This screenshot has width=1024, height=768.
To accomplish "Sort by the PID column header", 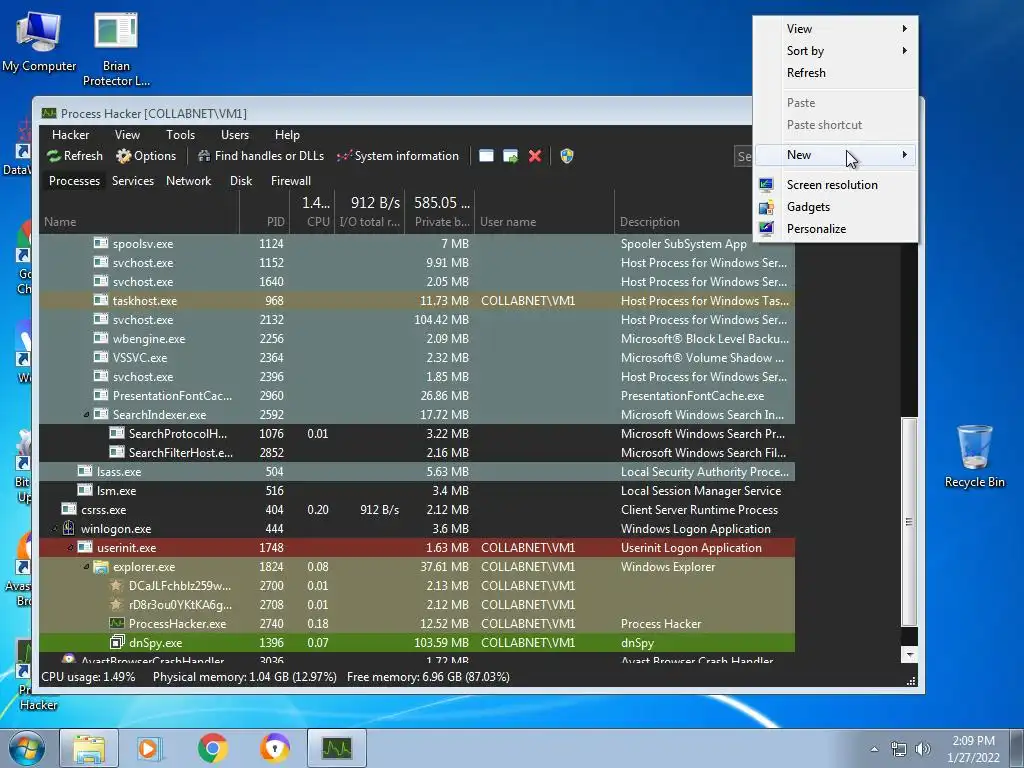I will point(264,212).
